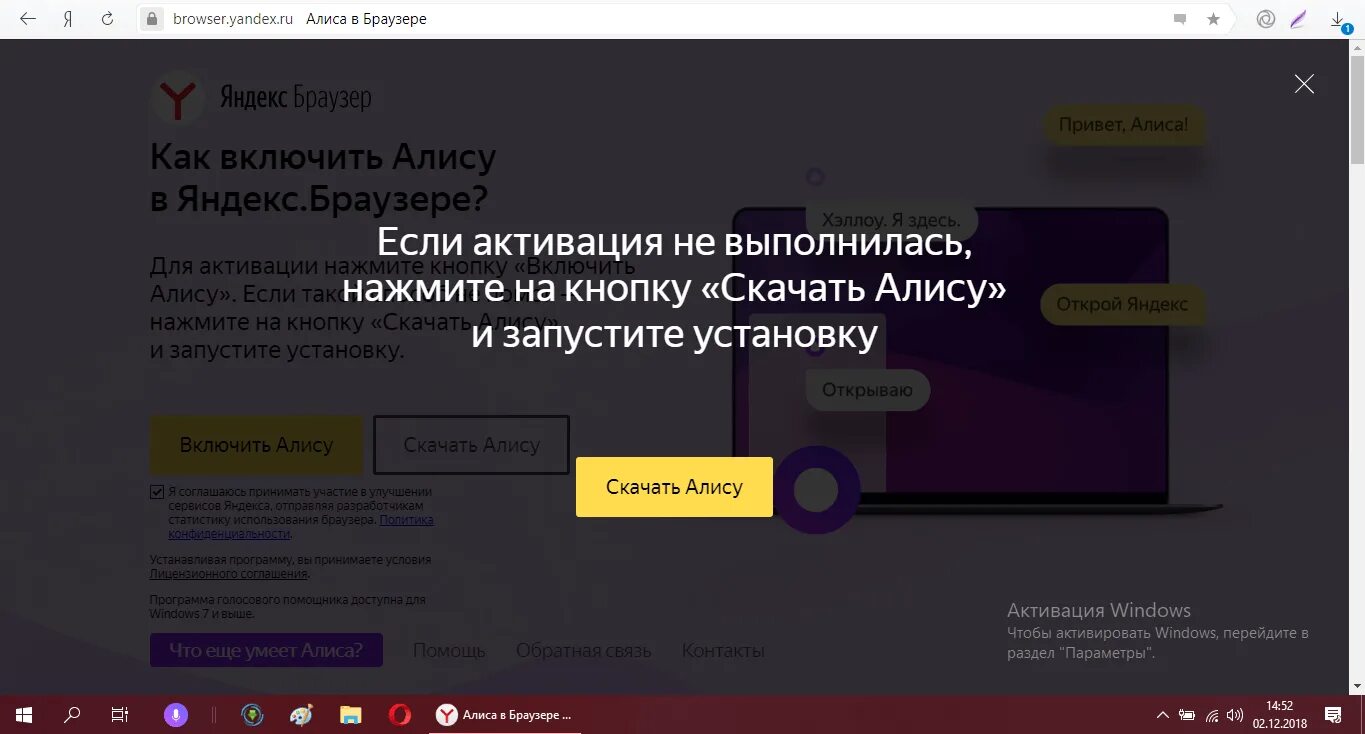Screen dimensions: 1365x734
Task: Open the downloads arrow icon
Action: (1338, 20)
